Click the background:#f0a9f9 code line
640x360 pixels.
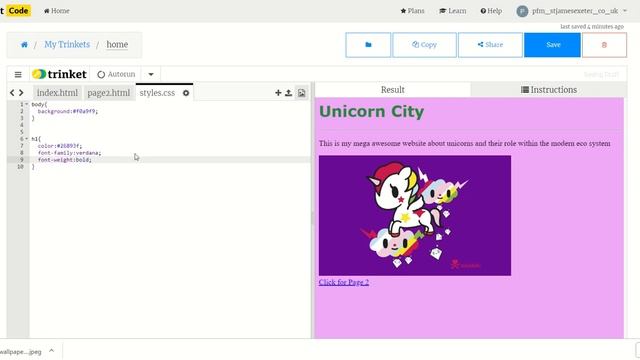pyautogui.click(x=68, y=111)
